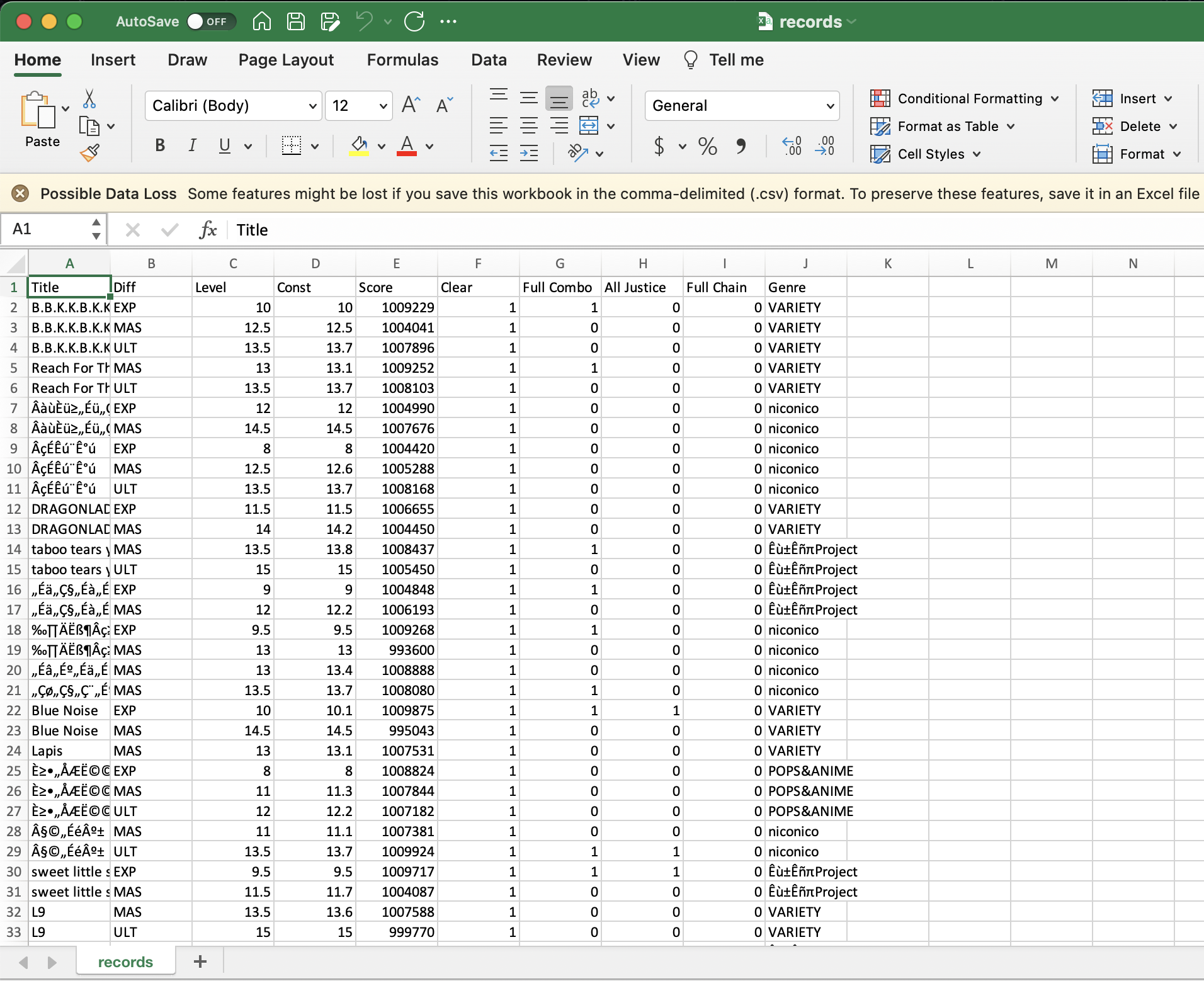Click the Format Painter brush icon
Image resolution: width=1204 pixels, height=981 pixels.
point(89,153)
